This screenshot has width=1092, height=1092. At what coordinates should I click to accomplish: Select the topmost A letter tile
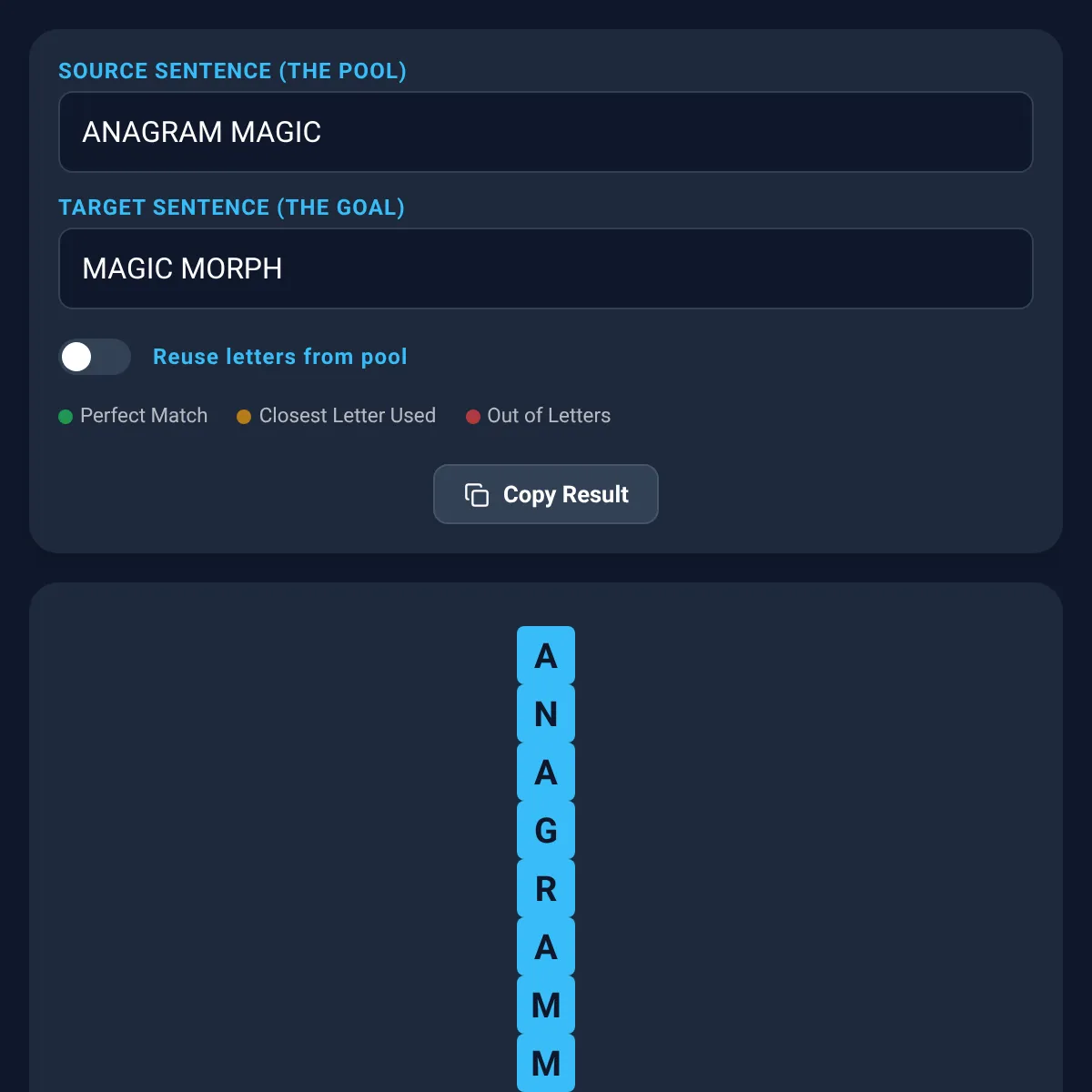546,655
